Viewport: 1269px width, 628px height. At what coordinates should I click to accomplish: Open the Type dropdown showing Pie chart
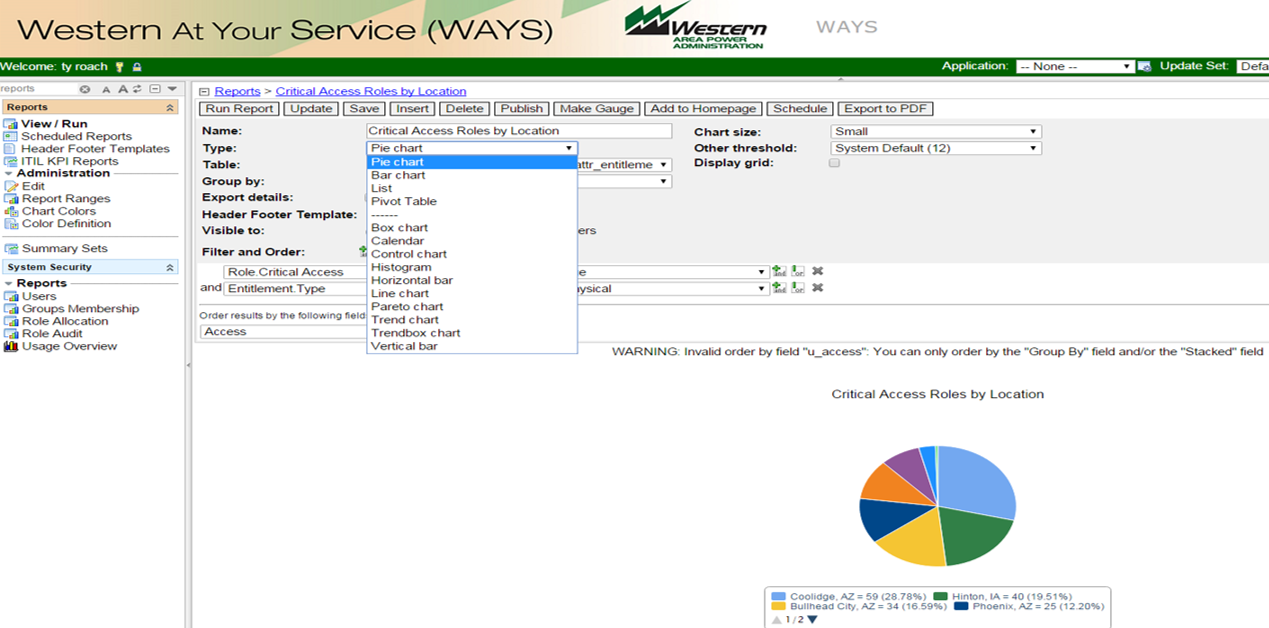click(472, 148)
